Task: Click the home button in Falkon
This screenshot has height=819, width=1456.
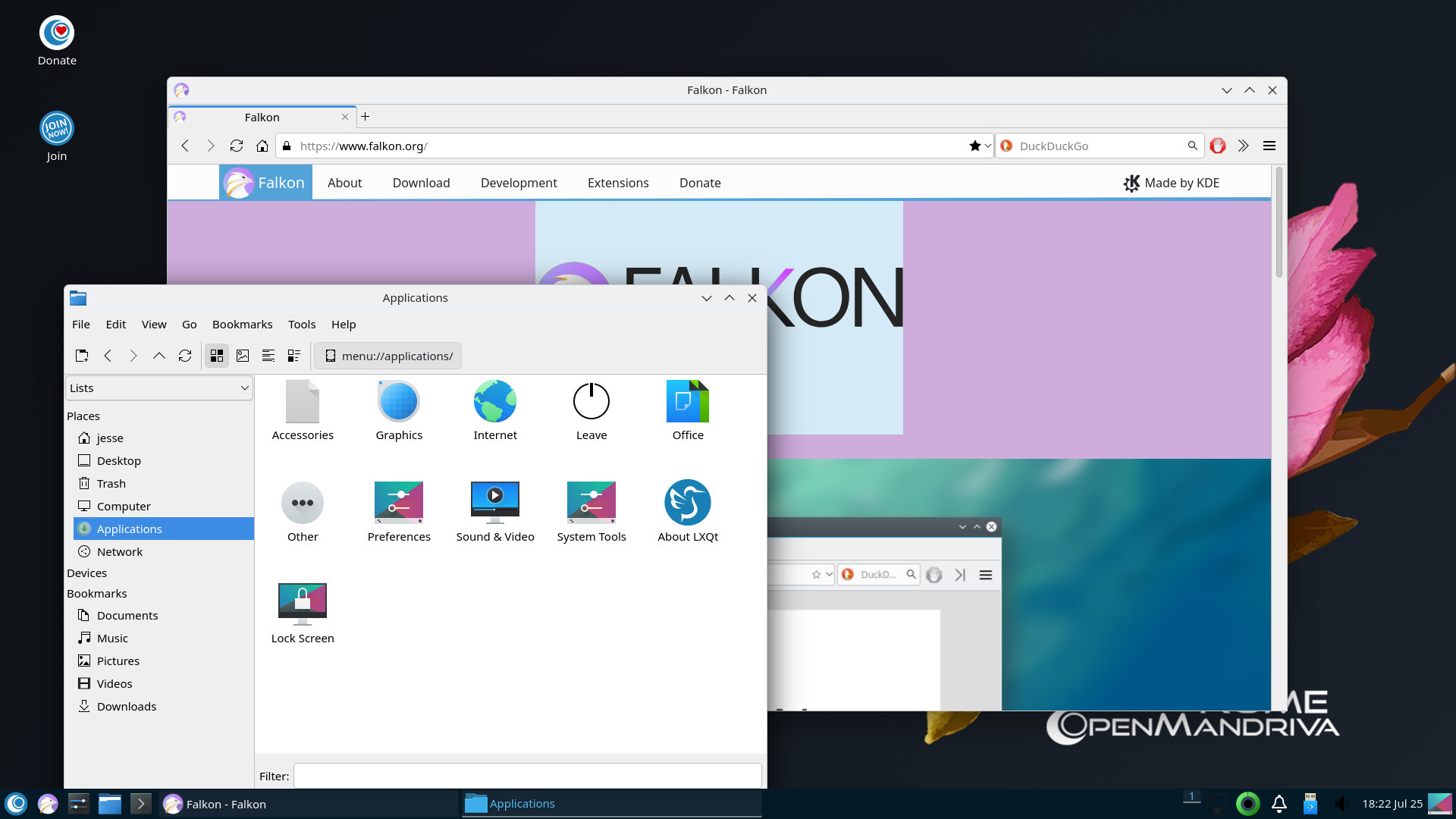Action: pyautogui.click(x=262, y=146)
